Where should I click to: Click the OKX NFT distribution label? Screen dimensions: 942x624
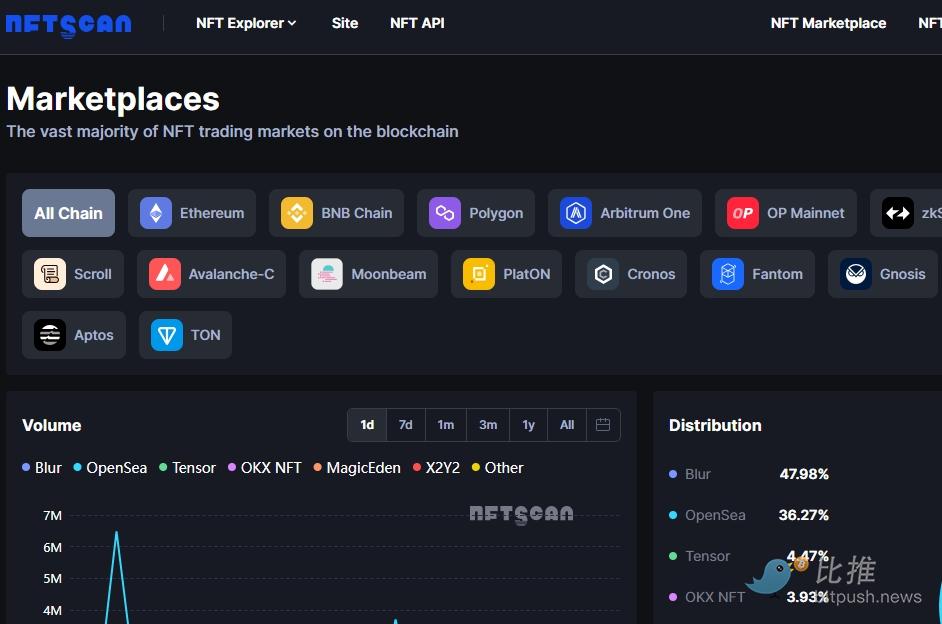pyautogui.click(x=715, y=597)
